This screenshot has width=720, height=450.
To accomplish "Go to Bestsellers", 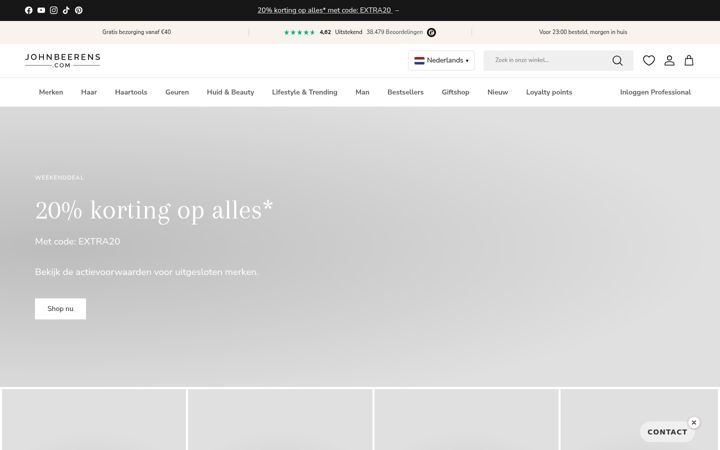I will (405, 92).
